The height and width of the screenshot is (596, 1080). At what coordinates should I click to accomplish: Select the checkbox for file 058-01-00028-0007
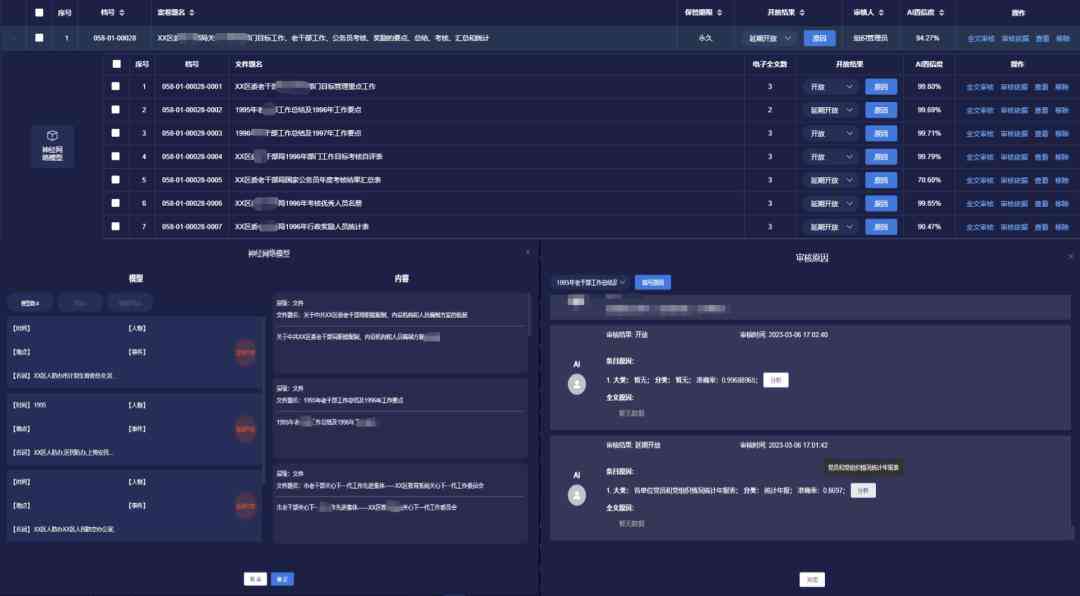click(x=116, y=226)
